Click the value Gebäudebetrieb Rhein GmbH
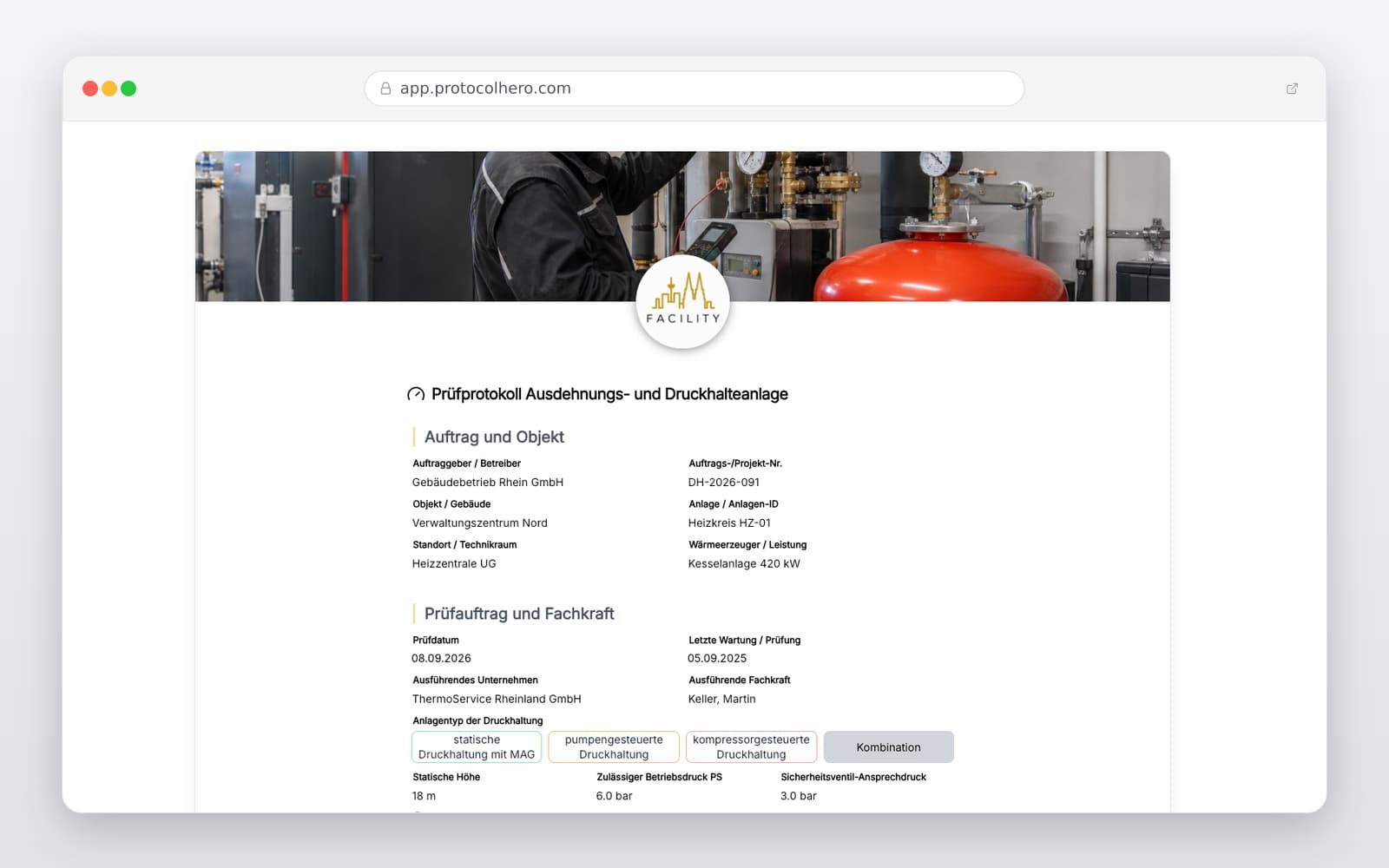The height and width of the screenshot is (868, 1389). tap(488, 483)
